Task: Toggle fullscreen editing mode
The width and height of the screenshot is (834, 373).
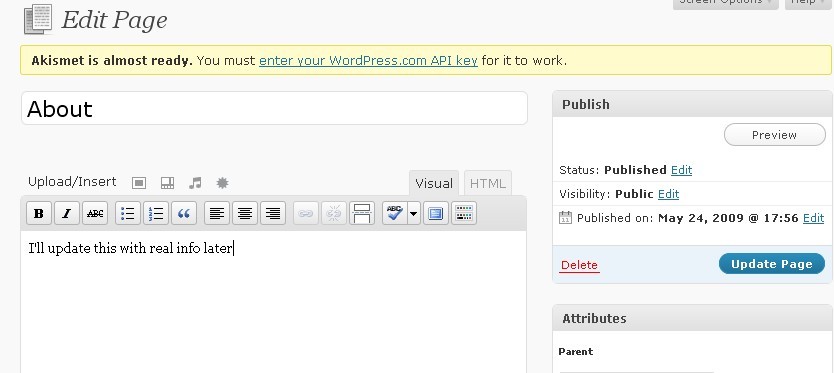Action: (436, 213)
